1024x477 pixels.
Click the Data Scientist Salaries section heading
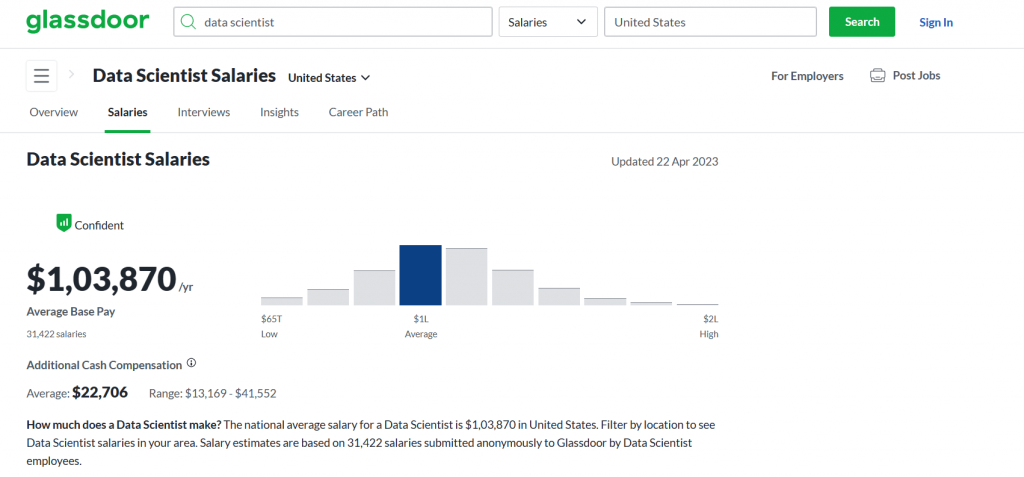[118, 159]
